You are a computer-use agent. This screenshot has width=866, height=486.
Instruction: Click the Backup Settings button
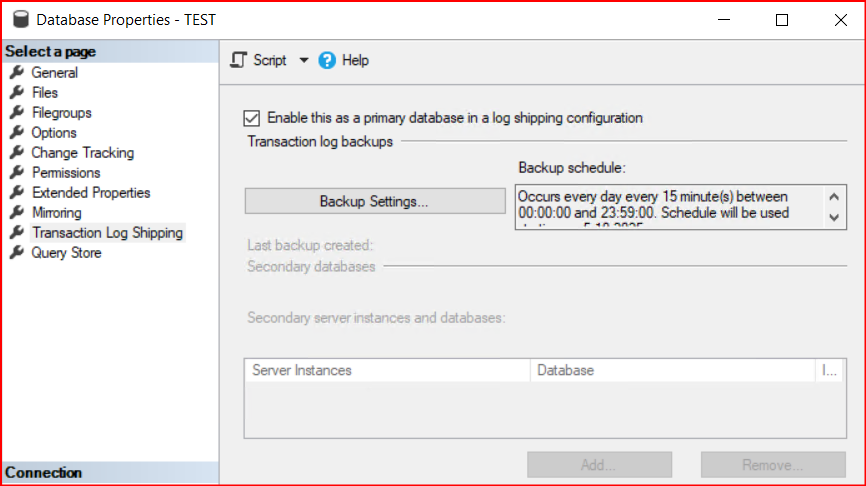click(x=374, y=201)
